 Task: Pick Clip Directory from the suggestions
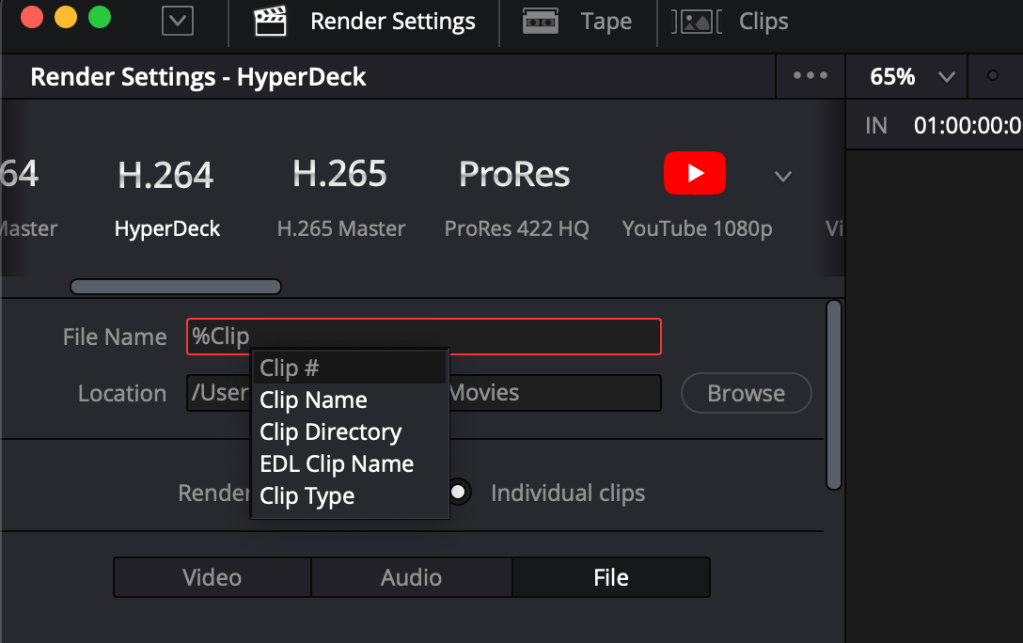coord(350,432)
